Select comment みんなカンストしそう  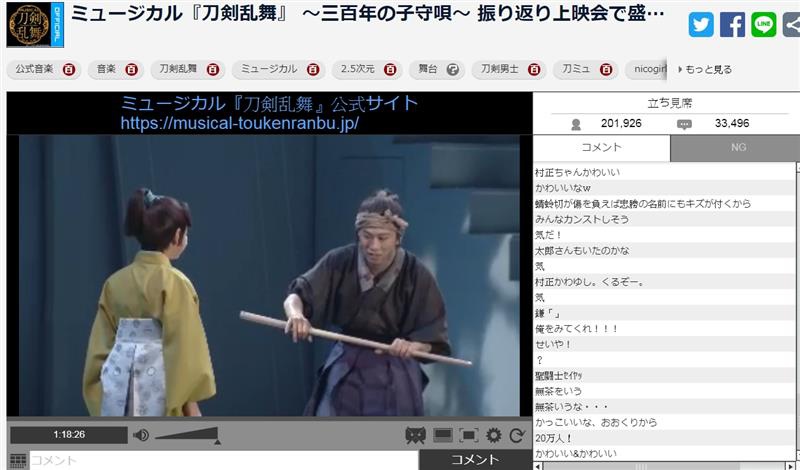coord(582,219)
